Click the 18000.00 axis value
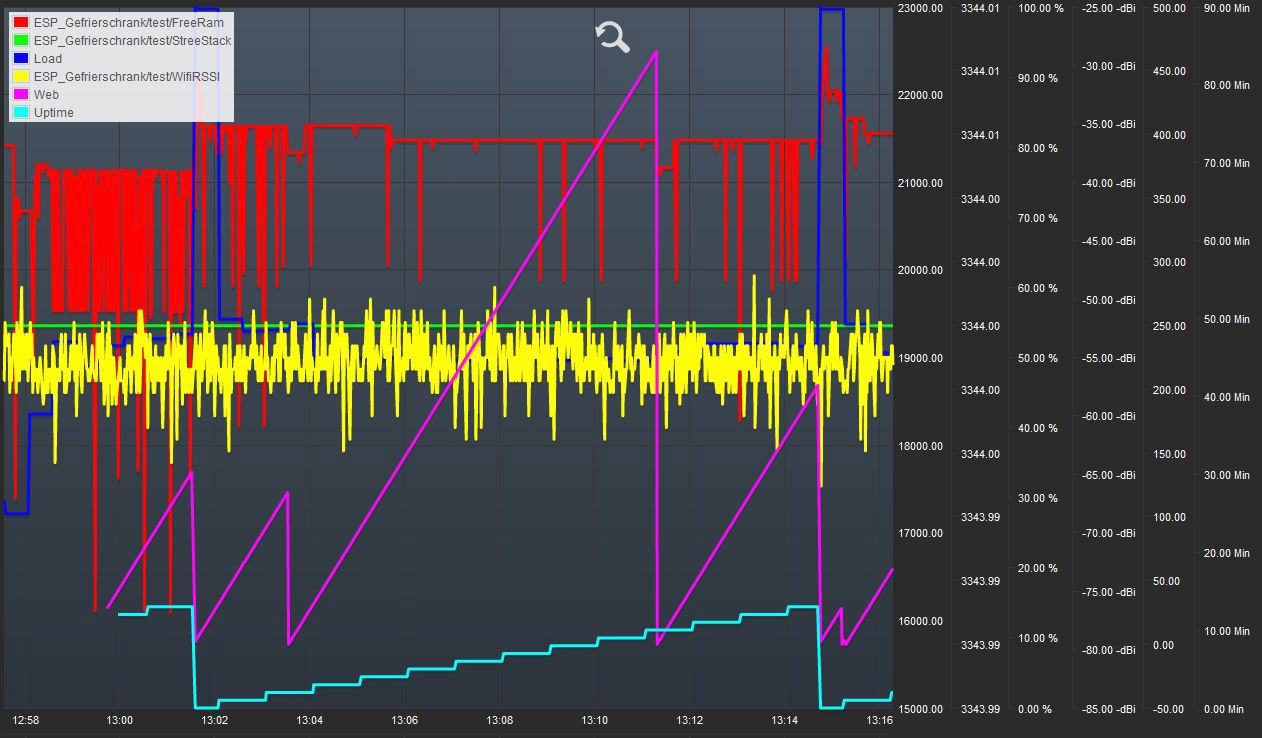The height and width of the screenshot is (738, 1262). 921,446
